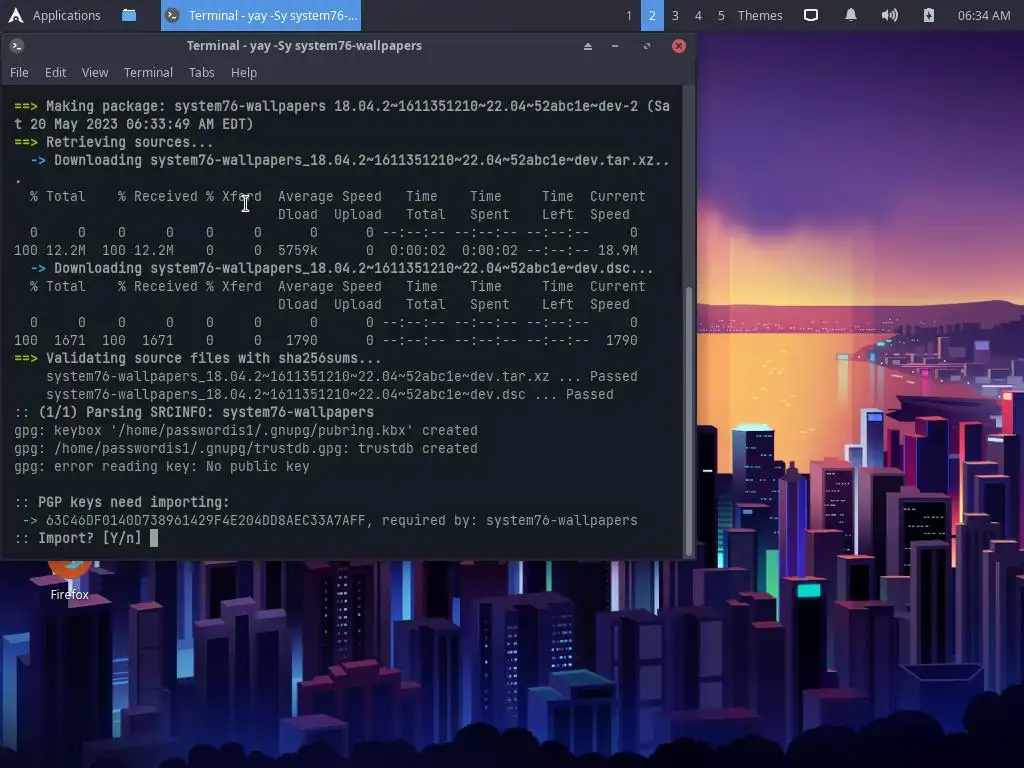The width and height of the screenshot is (1024, 768).
Task: Click the dev.dsc '... Passed' line
Action: click(x=329, y=394)
